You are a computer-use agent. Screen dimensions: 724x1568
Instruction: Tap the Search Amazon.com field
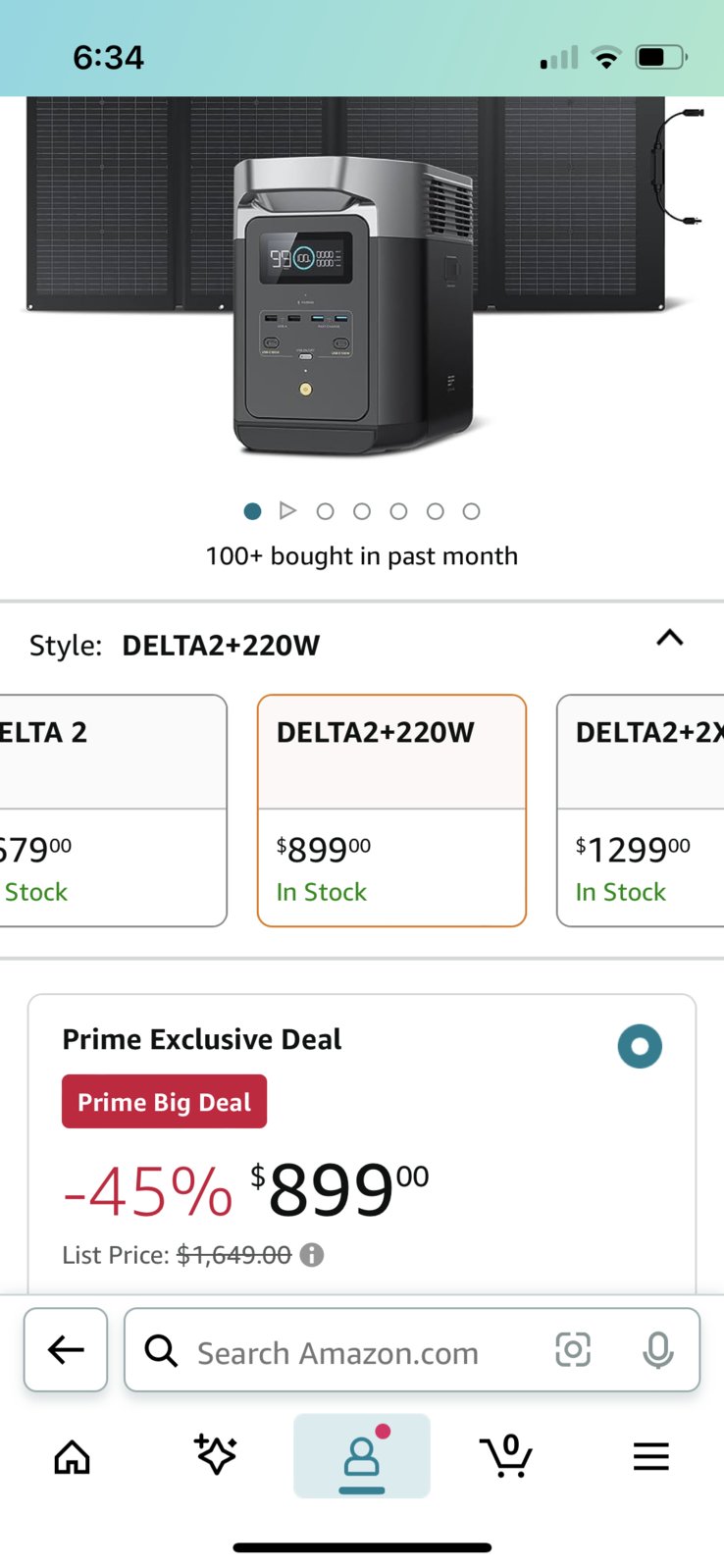pos(412,1350)
